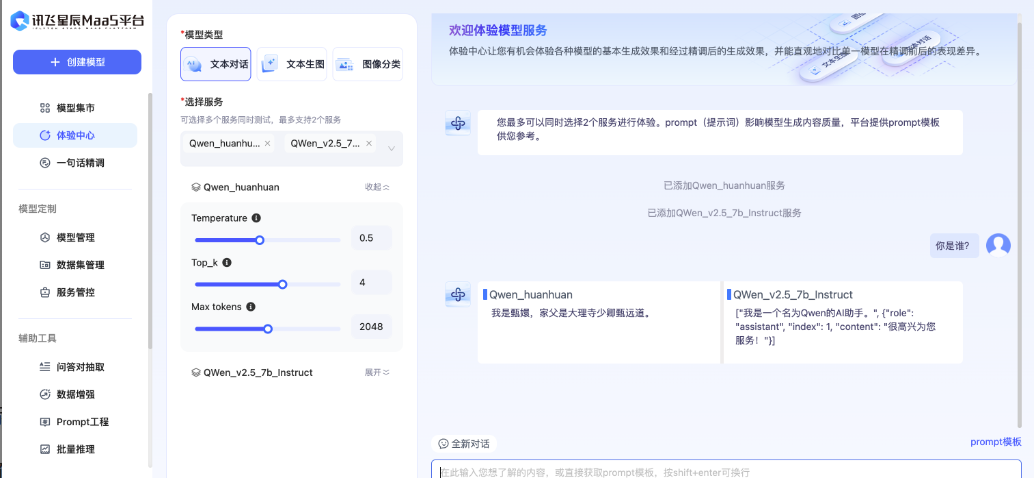Open Prompt工程 in the sidebar
The image size is (1034, 478).
pos(82,422)
